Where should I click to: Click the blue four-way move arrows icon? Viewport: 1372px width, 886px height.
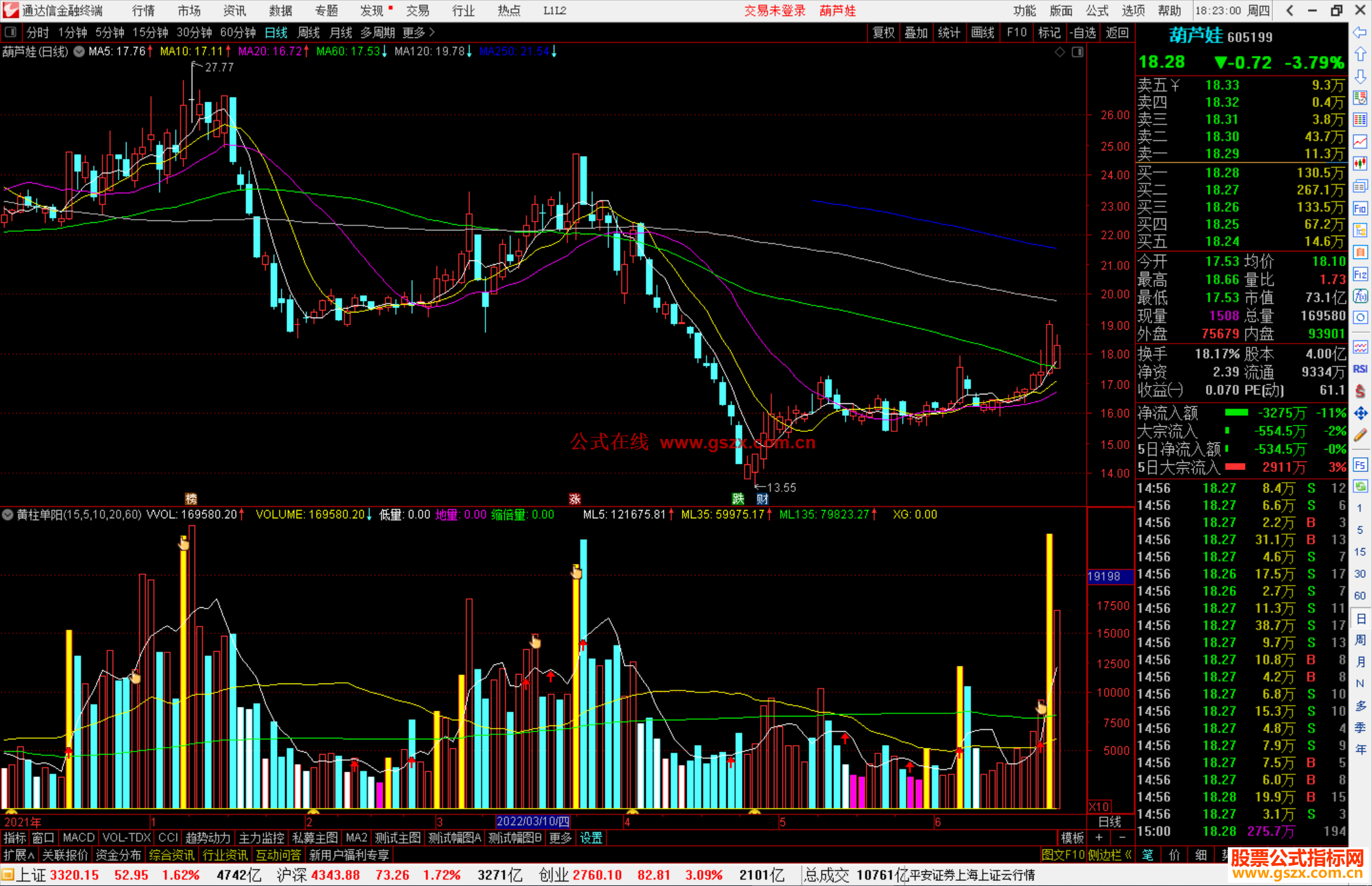[1360, 413]
